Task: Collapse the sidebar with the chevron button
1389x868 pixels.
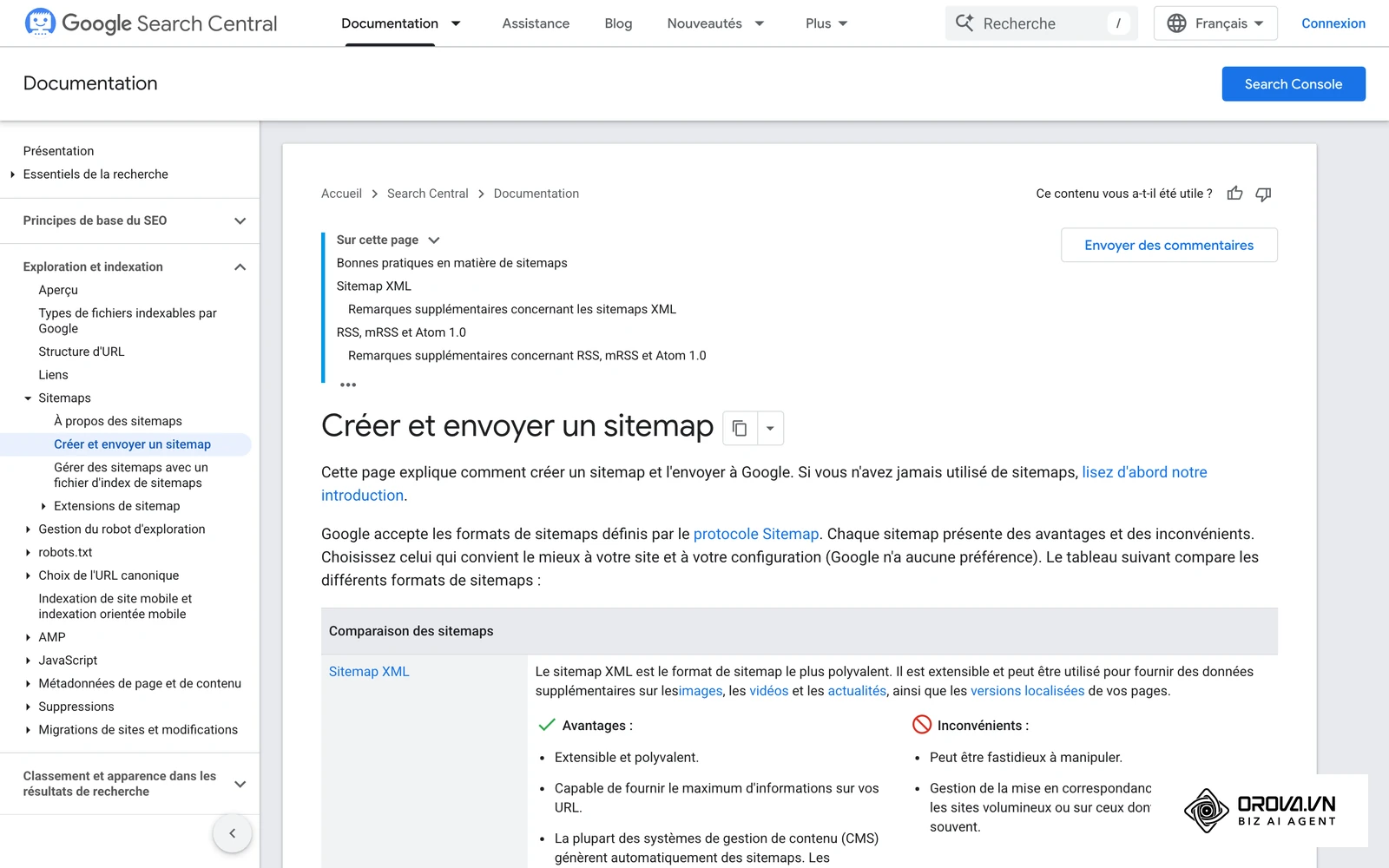Action: (232, 833)
